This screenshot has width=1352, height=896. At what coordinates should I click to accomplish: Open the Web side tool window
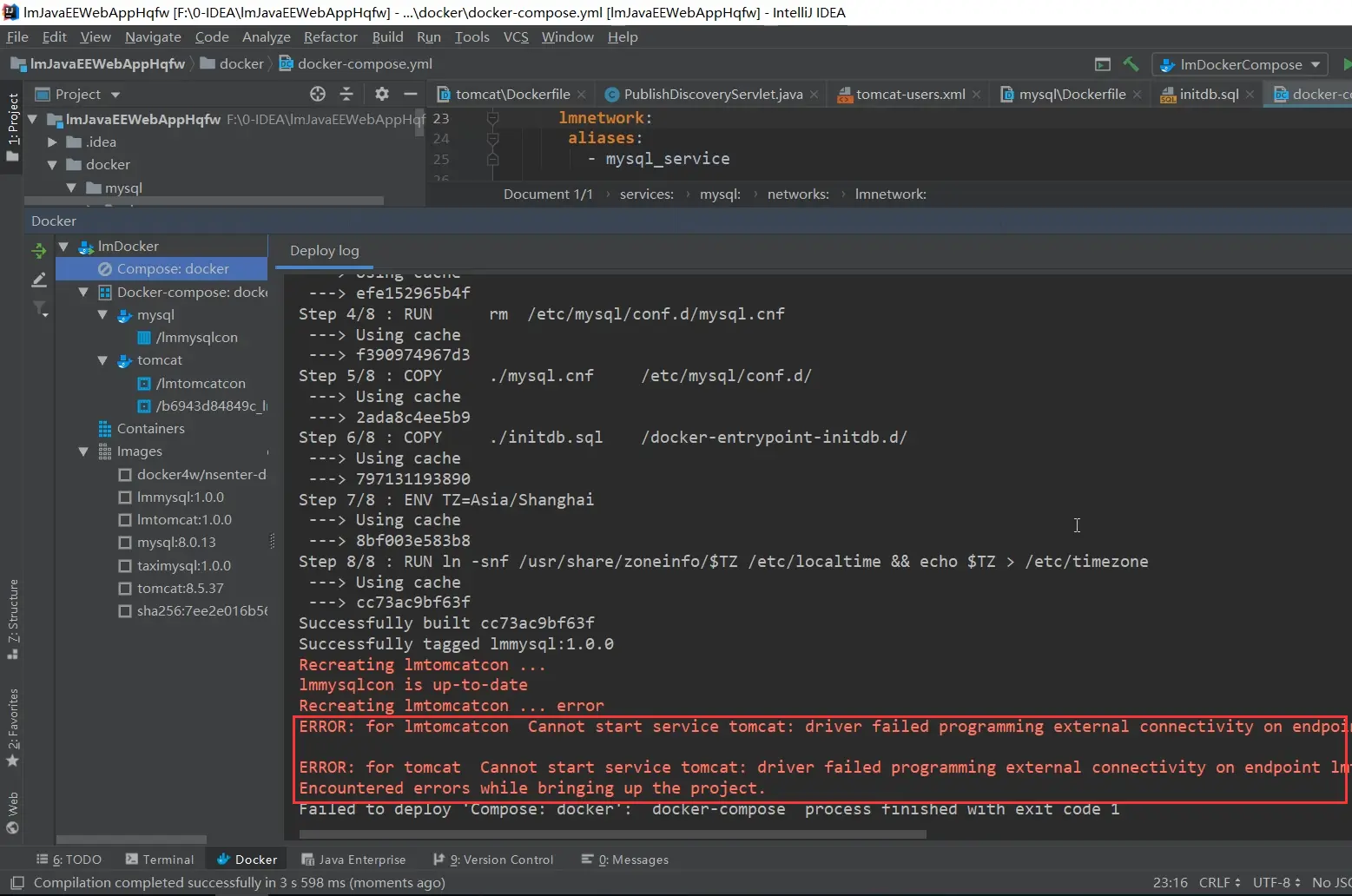pos(12,813)
